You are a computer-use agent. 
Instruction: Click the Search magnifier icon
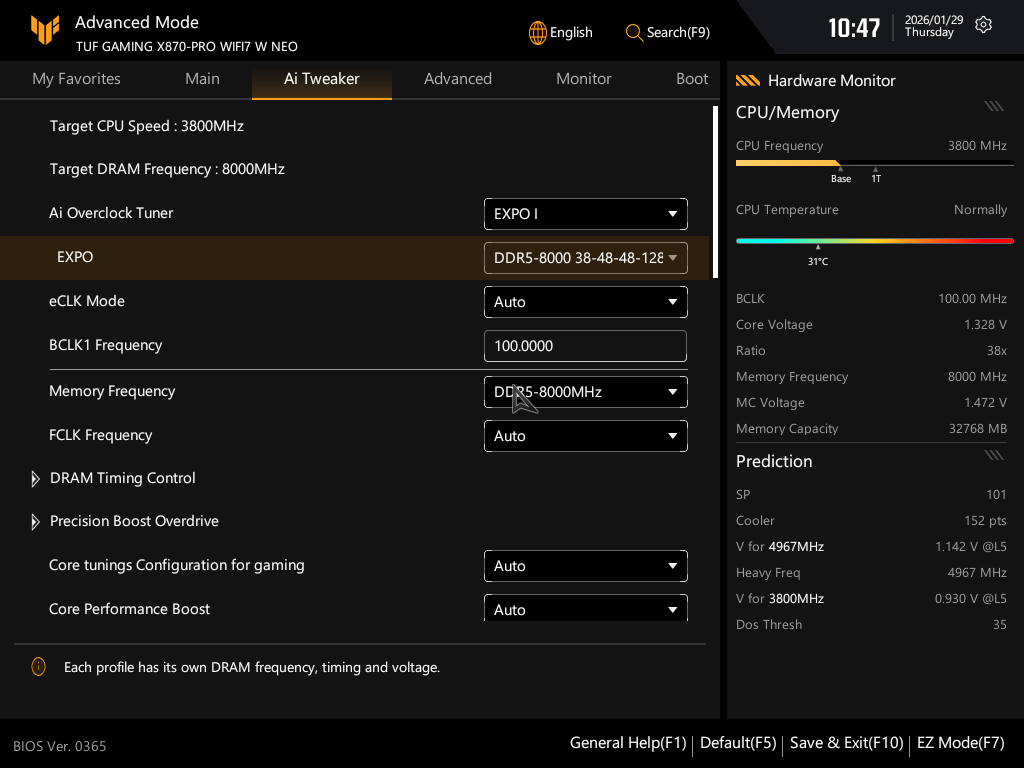click(x=634, y=32)
